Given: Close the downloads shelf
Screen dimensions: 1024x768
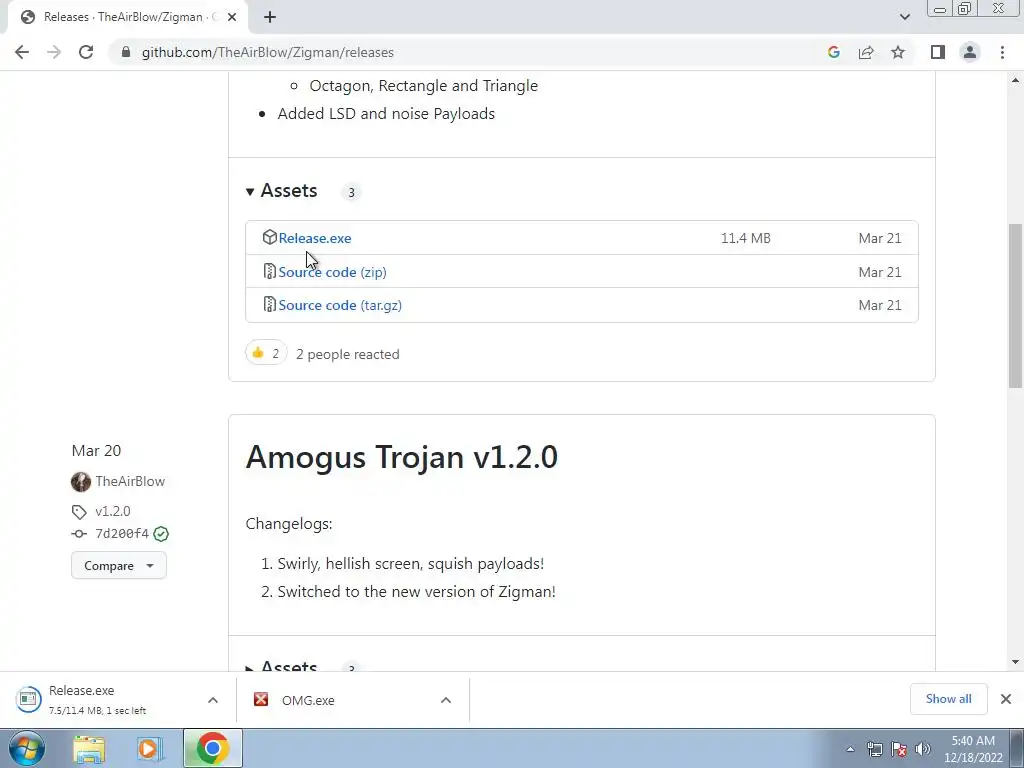Looking at the screenshot, I should click(1006, 699).
